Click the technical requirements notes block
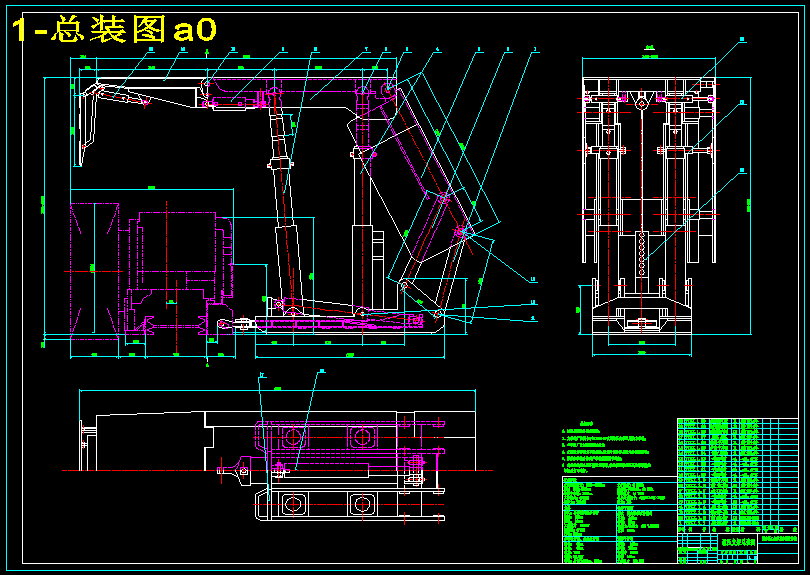The height and width of the screenshot is (575, 810). pyautogui.click(x=605, y=447)
